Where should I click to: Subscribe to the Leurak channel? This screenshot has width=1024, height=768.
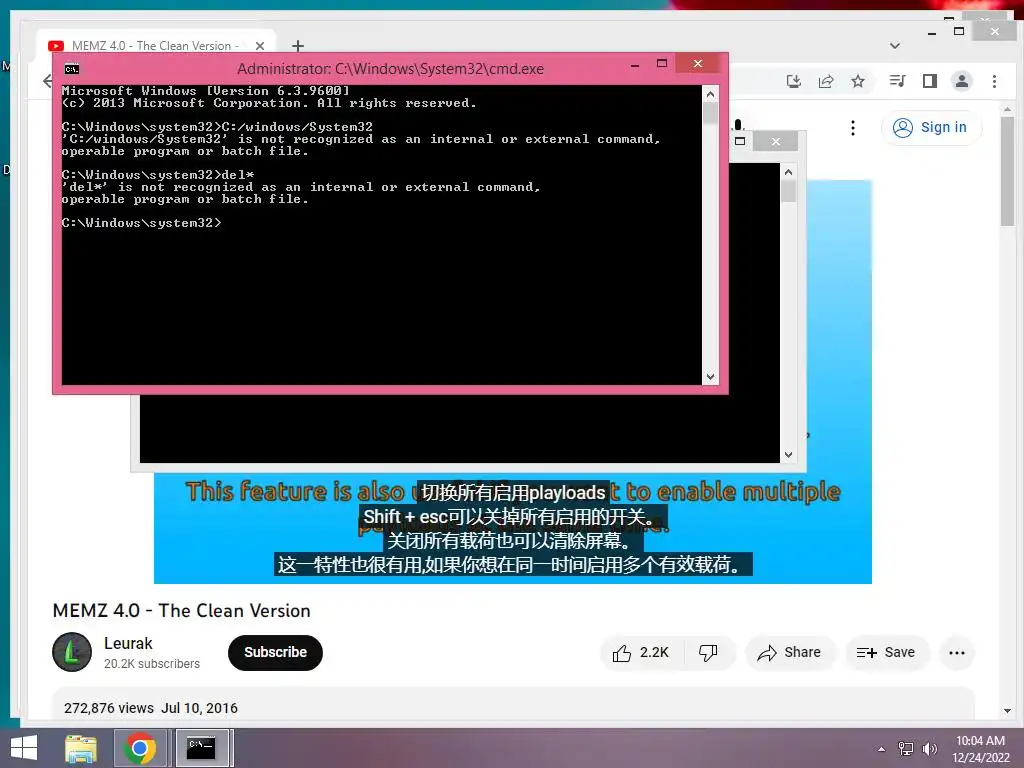[x=275, y=652]
